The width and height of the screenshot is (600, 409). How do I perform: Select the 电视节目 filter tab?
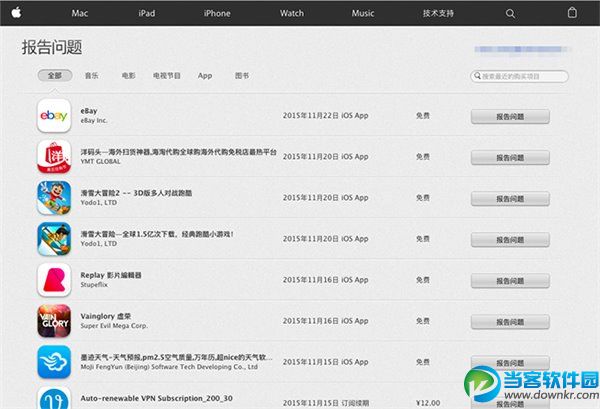167,76
